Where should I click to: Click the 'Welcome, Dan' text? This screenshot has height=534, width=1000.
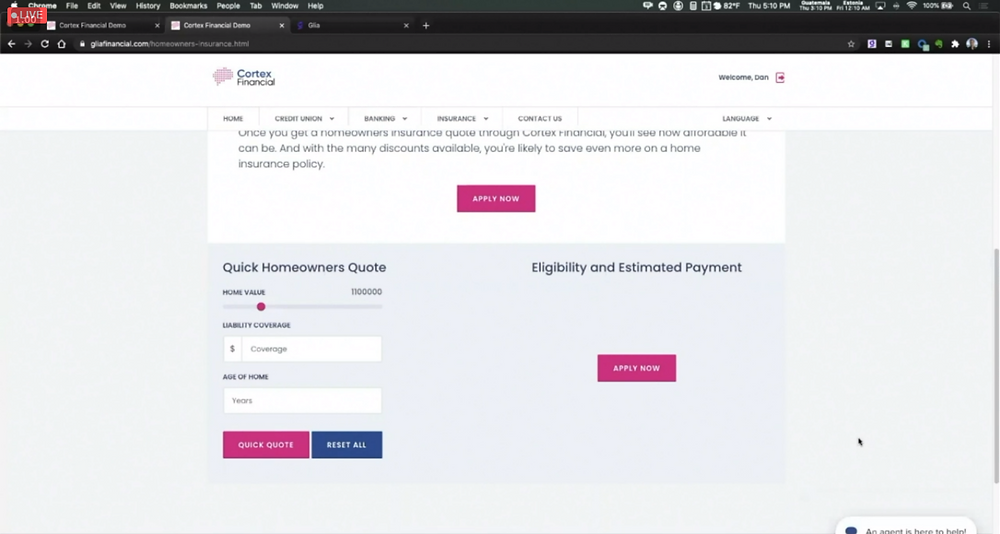[x=743, y=77]
